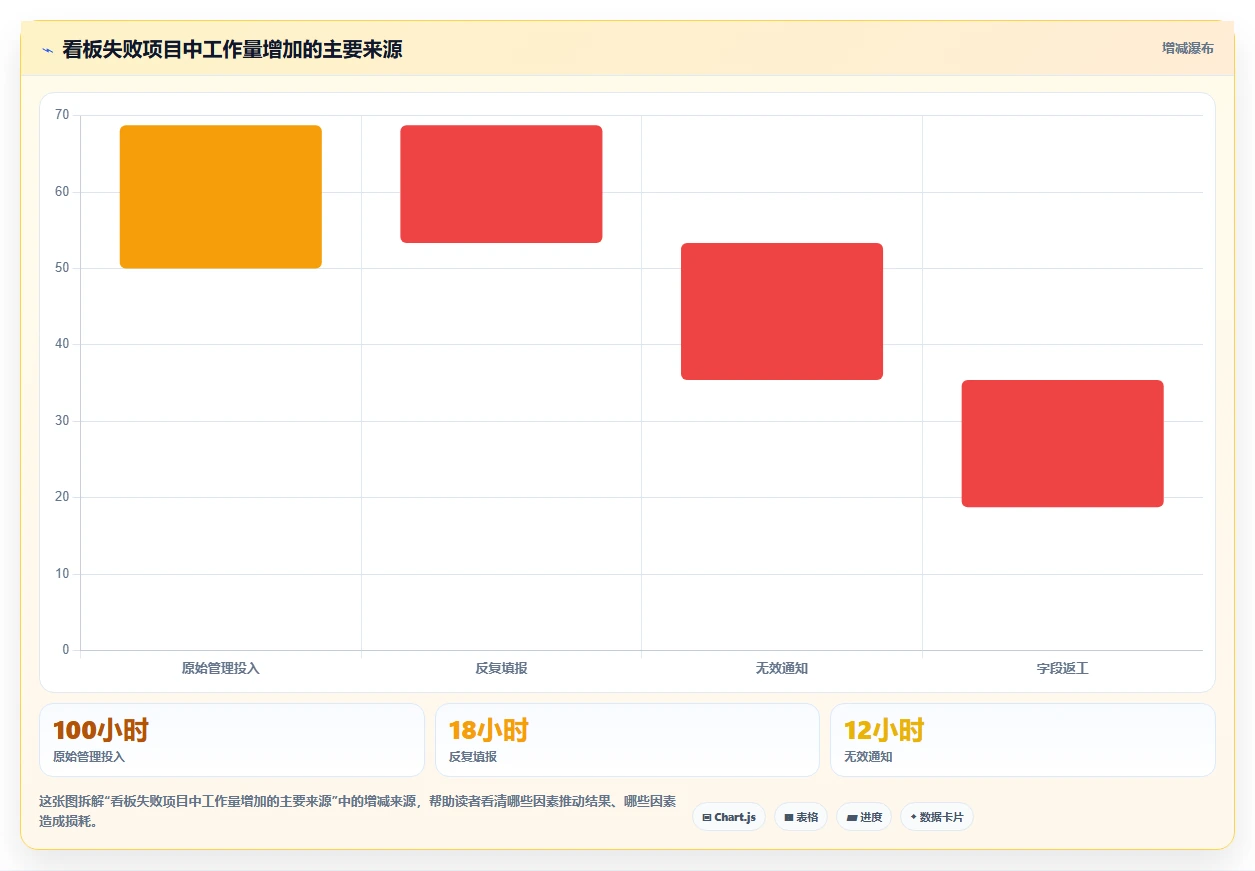Click the y-axis value 40

tap(62, 344)
